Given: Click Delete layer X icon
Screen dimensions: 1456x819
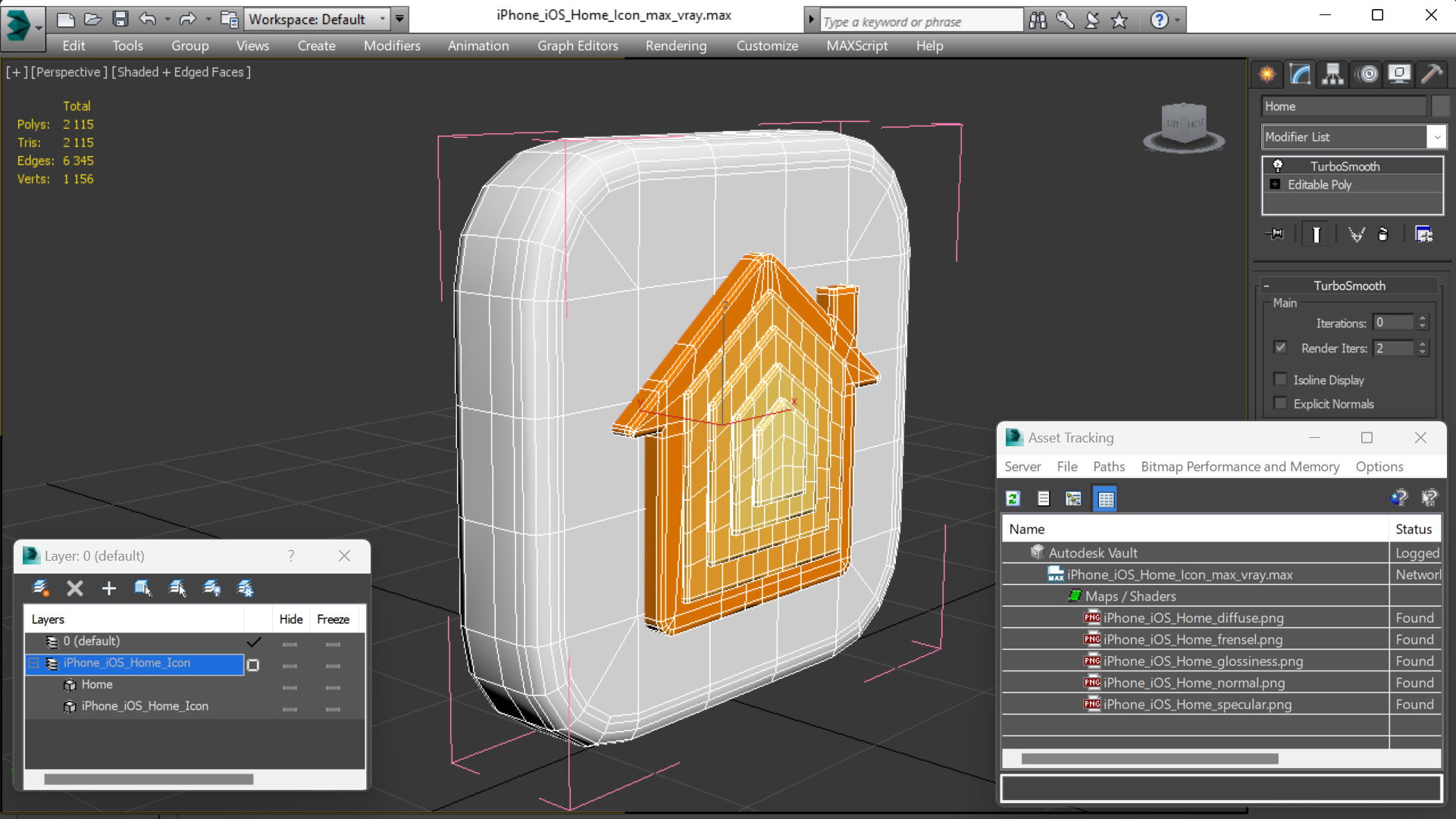Looking at the screenshot, I should (x=75, y=588).
